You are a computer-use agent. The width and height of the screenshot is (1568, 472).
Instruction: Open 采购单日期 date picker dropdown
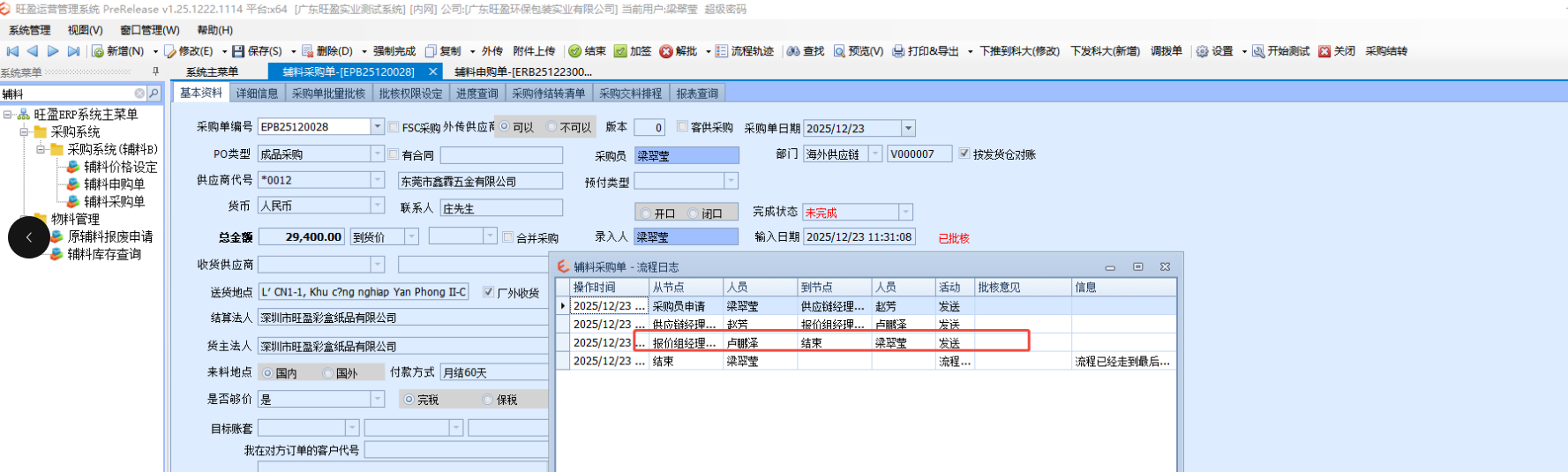(x=909, y=128)
